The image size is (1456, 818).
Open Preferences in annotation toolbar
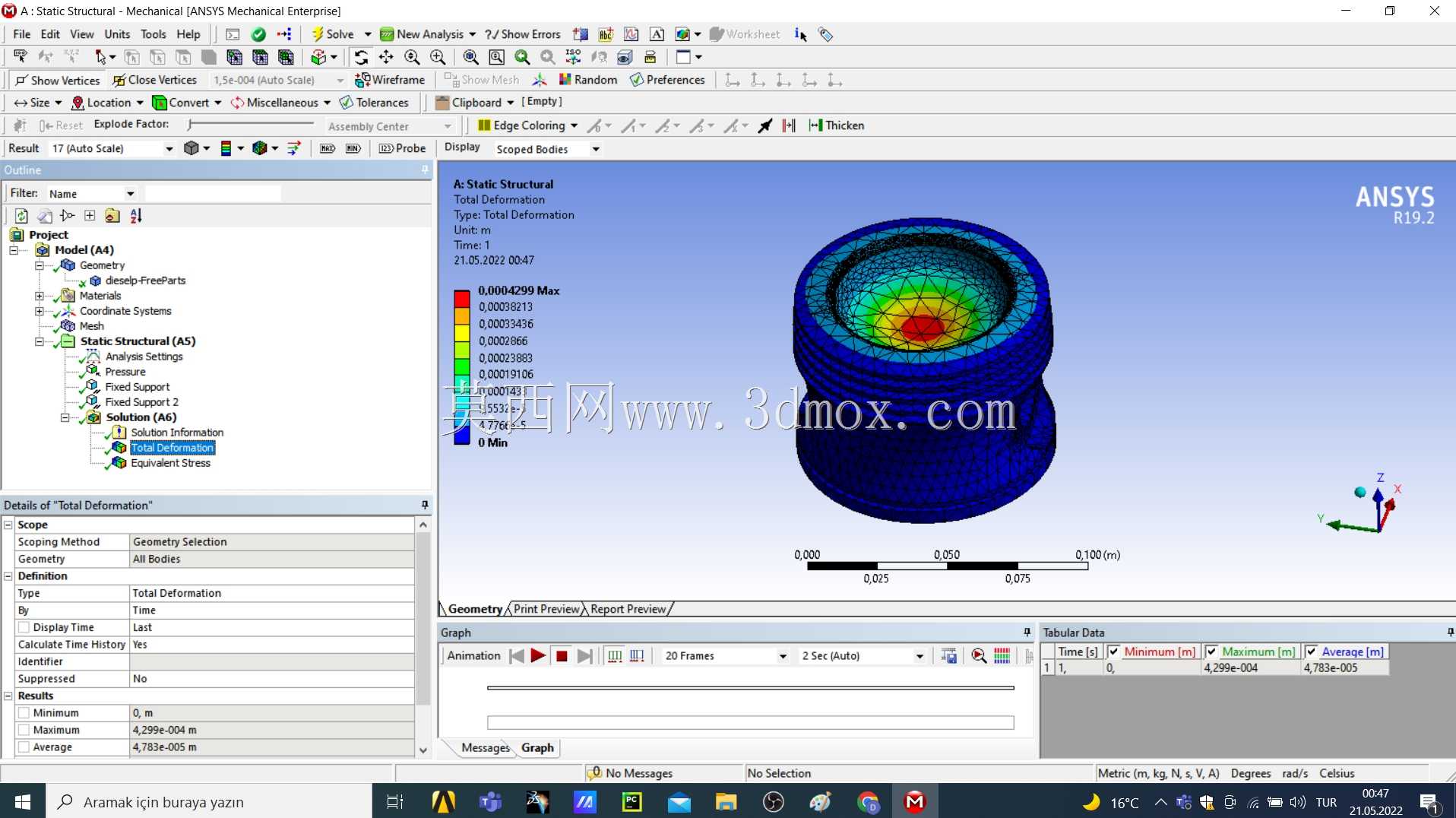[x=668, y=80]
